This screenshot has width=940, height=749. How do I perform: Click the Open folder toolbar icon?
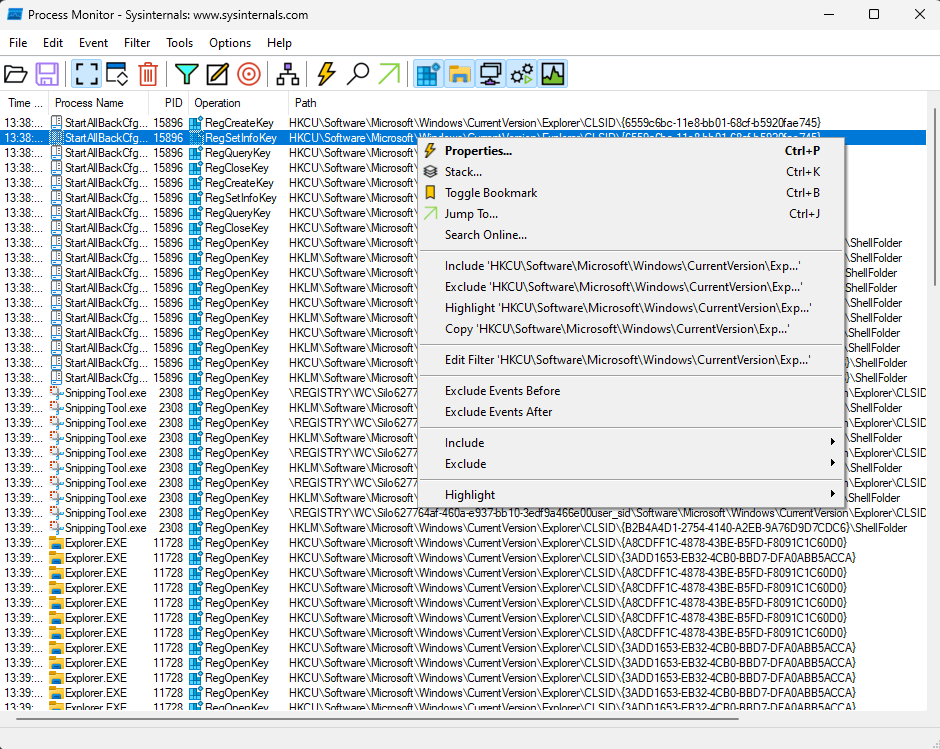tap(16, 74)
